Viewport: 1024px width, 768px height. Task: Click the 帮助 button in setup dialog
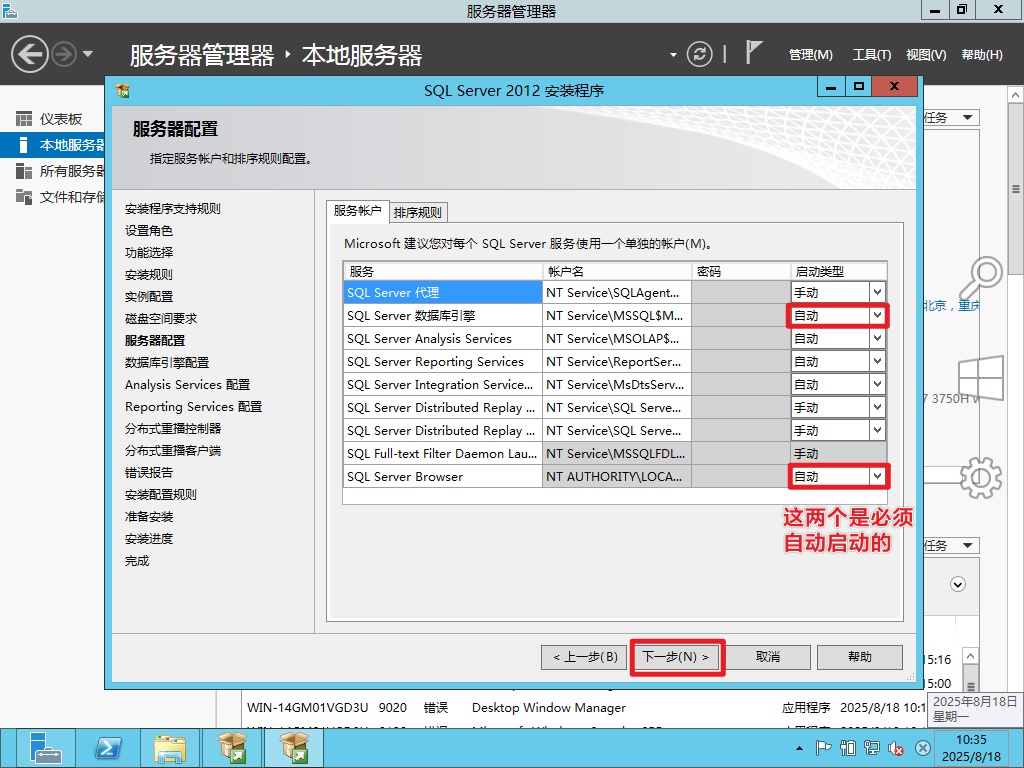pyautogui.click(x=860, y=657)
